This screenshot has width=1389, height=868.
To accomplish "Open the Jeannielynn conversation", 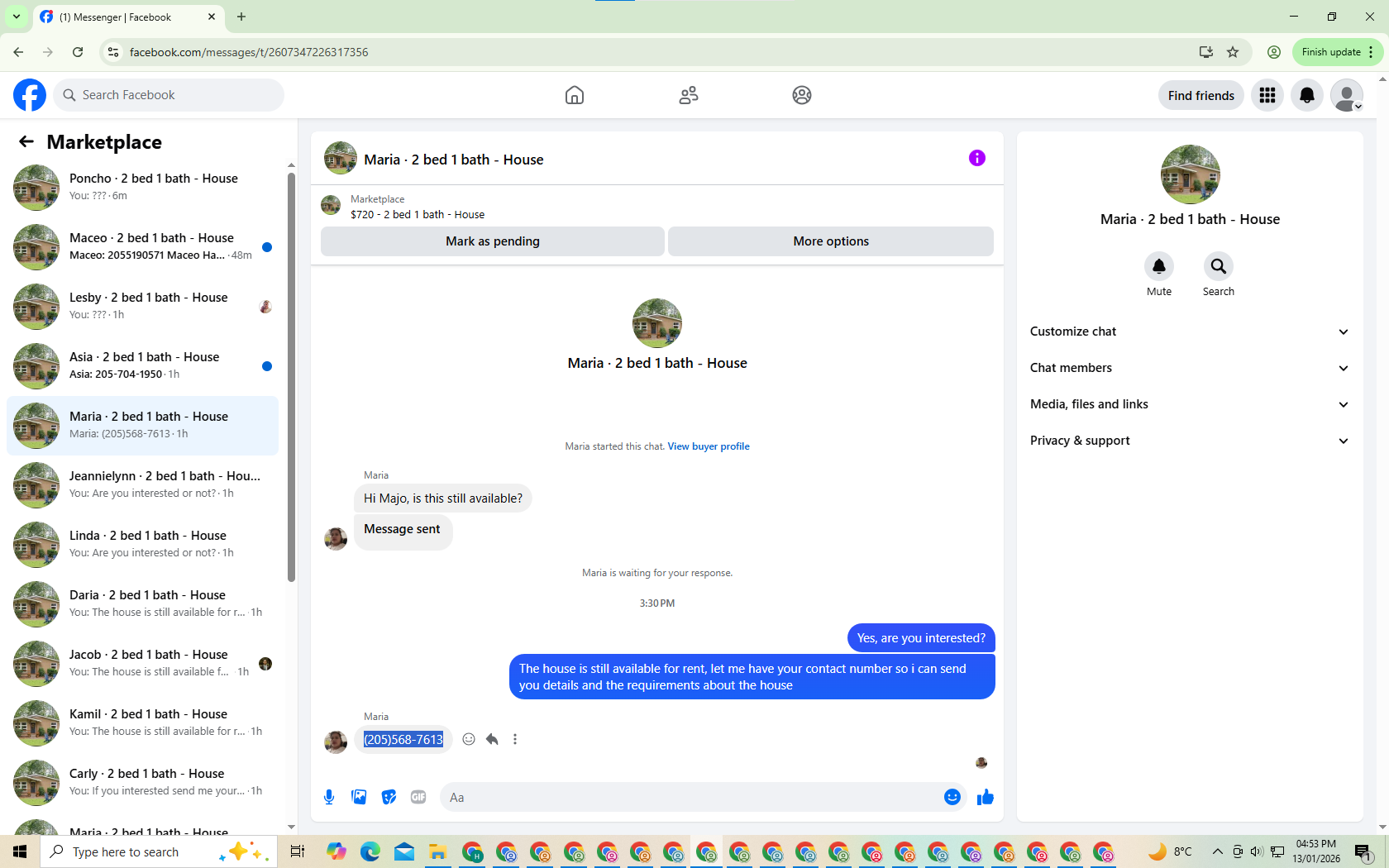I will point(142,485).
